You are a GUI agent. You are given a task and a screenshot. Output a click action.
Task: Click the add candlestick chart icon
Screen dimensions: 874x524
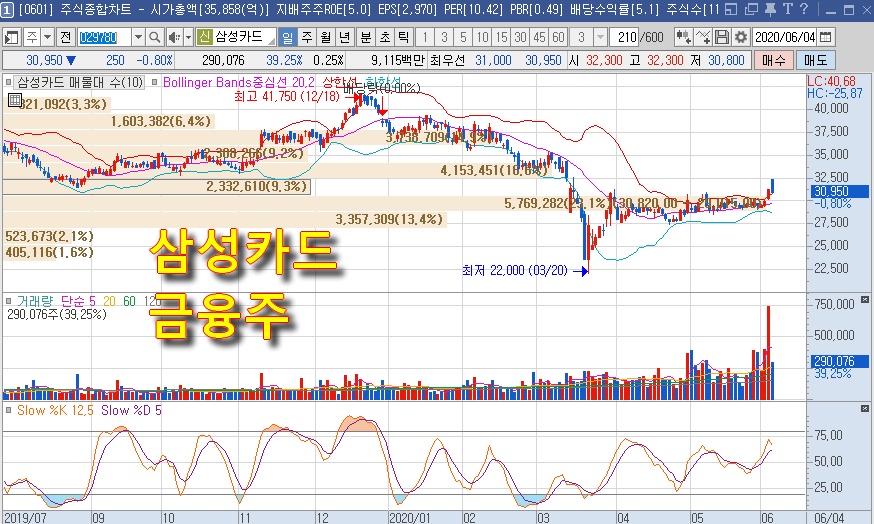[x=683, y=37]
